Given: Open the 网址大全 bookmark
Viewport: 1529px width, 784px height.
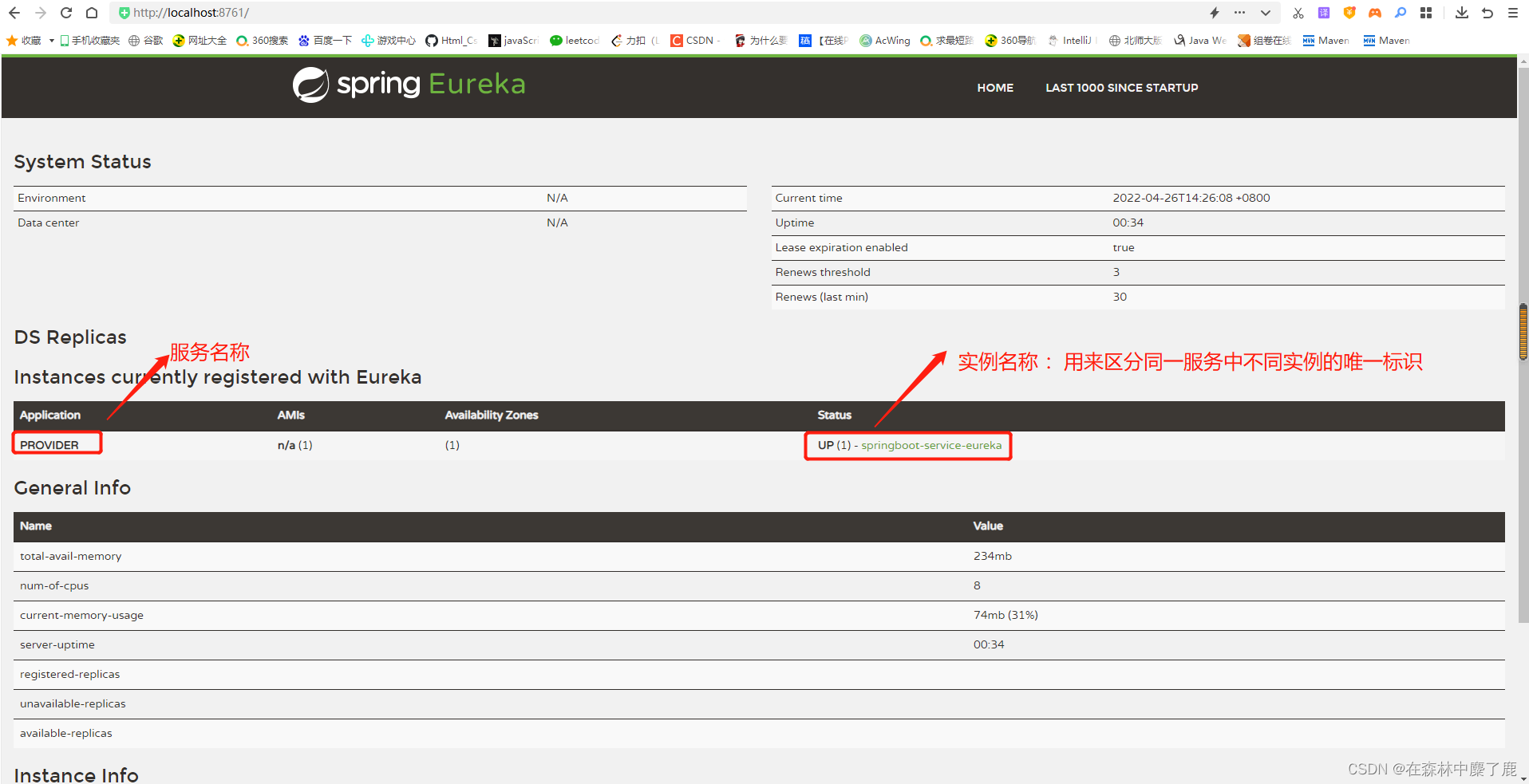Looking at the screenshot, I should coord(200,41).
